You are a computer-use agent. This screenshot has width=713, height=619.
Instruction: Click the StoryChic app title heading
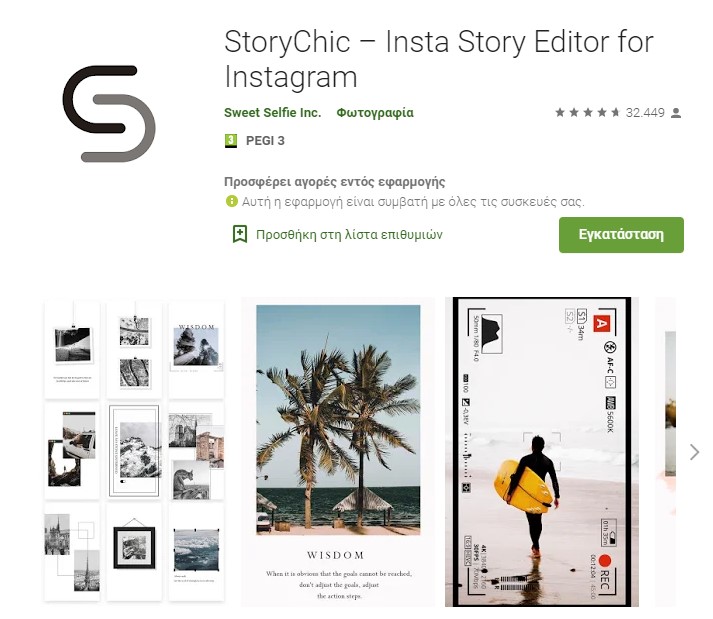pos(439,59)
